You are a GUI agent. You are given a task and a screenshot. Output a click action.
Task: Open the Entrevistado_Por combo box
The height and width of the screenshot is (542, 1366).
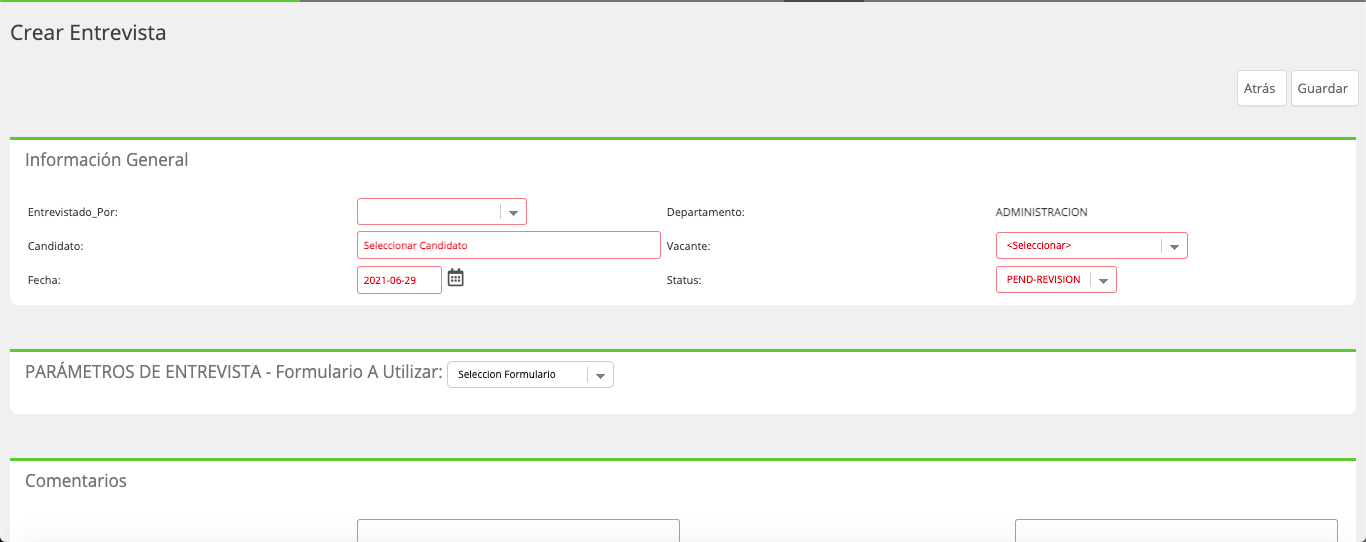click(442, 212)
